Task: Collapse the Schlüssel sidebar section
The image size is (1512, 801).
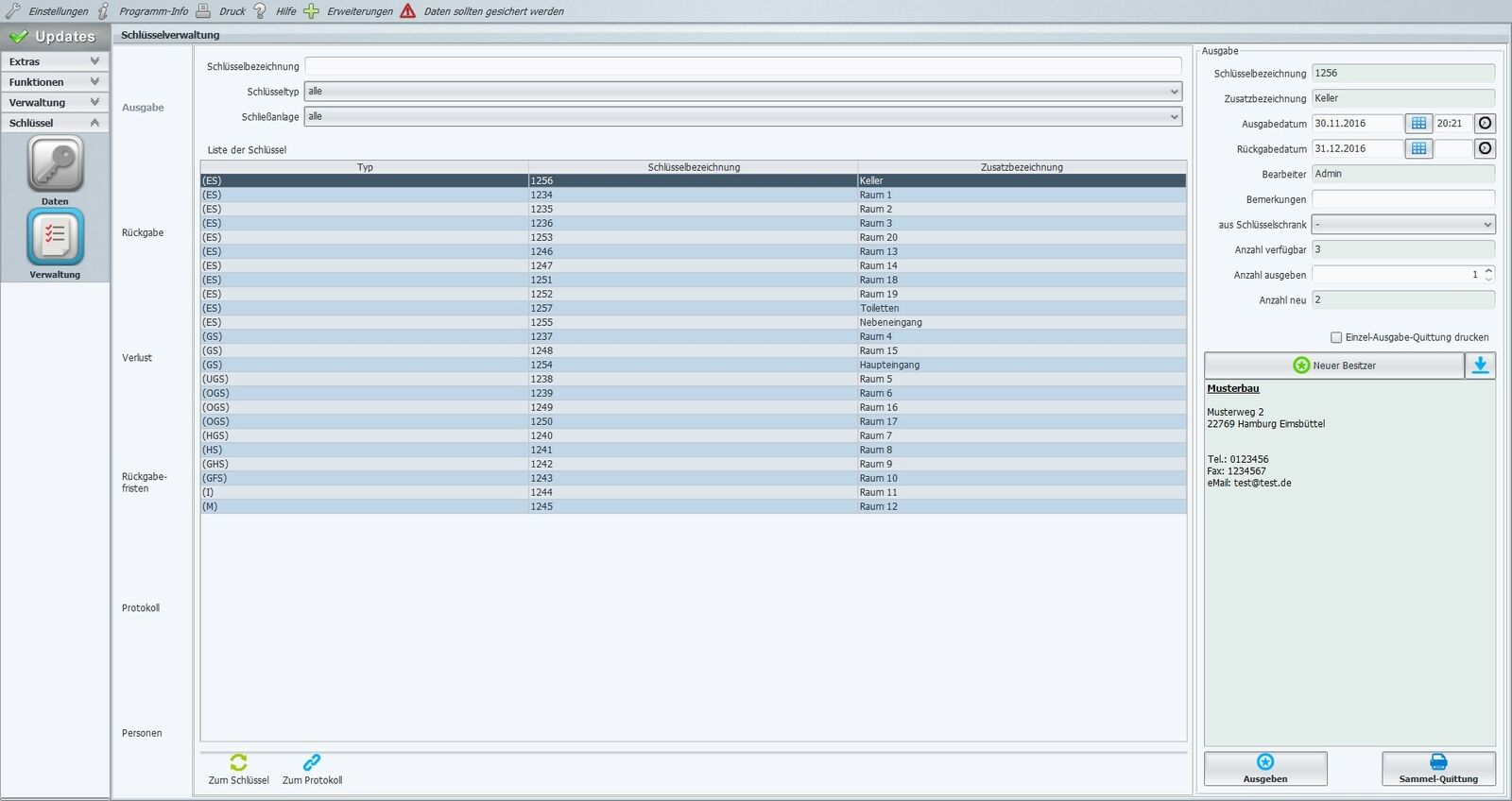Action: point(55,123)
